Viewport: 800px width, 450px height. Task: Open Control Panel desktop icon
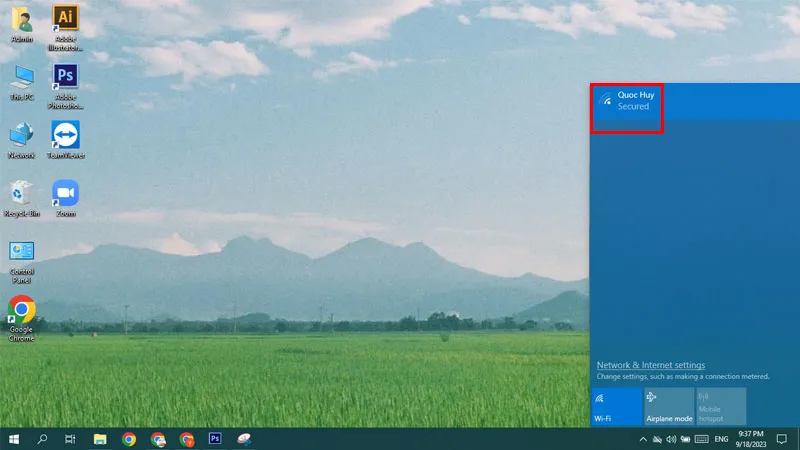[21, 254]
